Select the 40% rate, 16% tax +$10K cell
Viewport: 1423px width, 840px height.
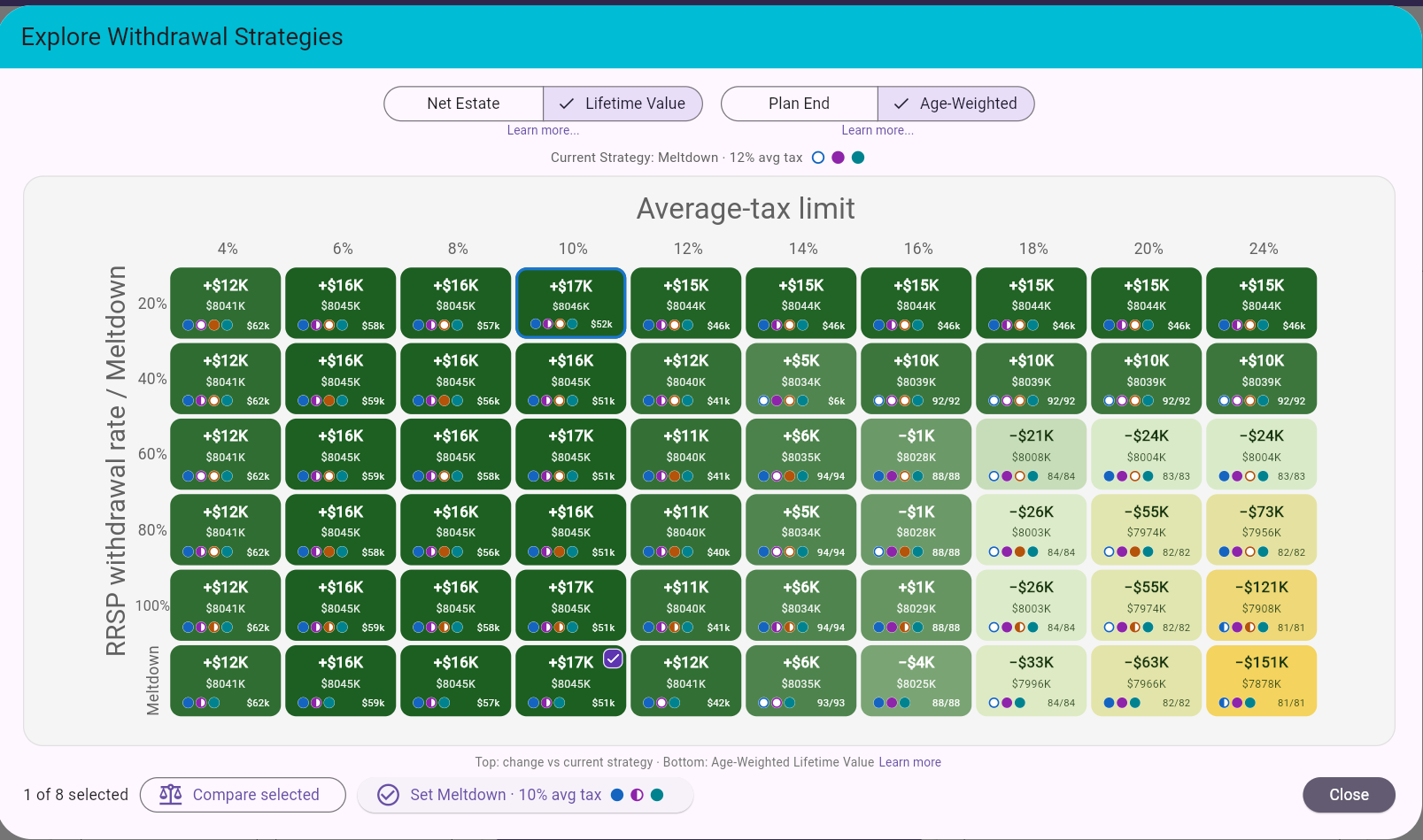tap(916, 379)
